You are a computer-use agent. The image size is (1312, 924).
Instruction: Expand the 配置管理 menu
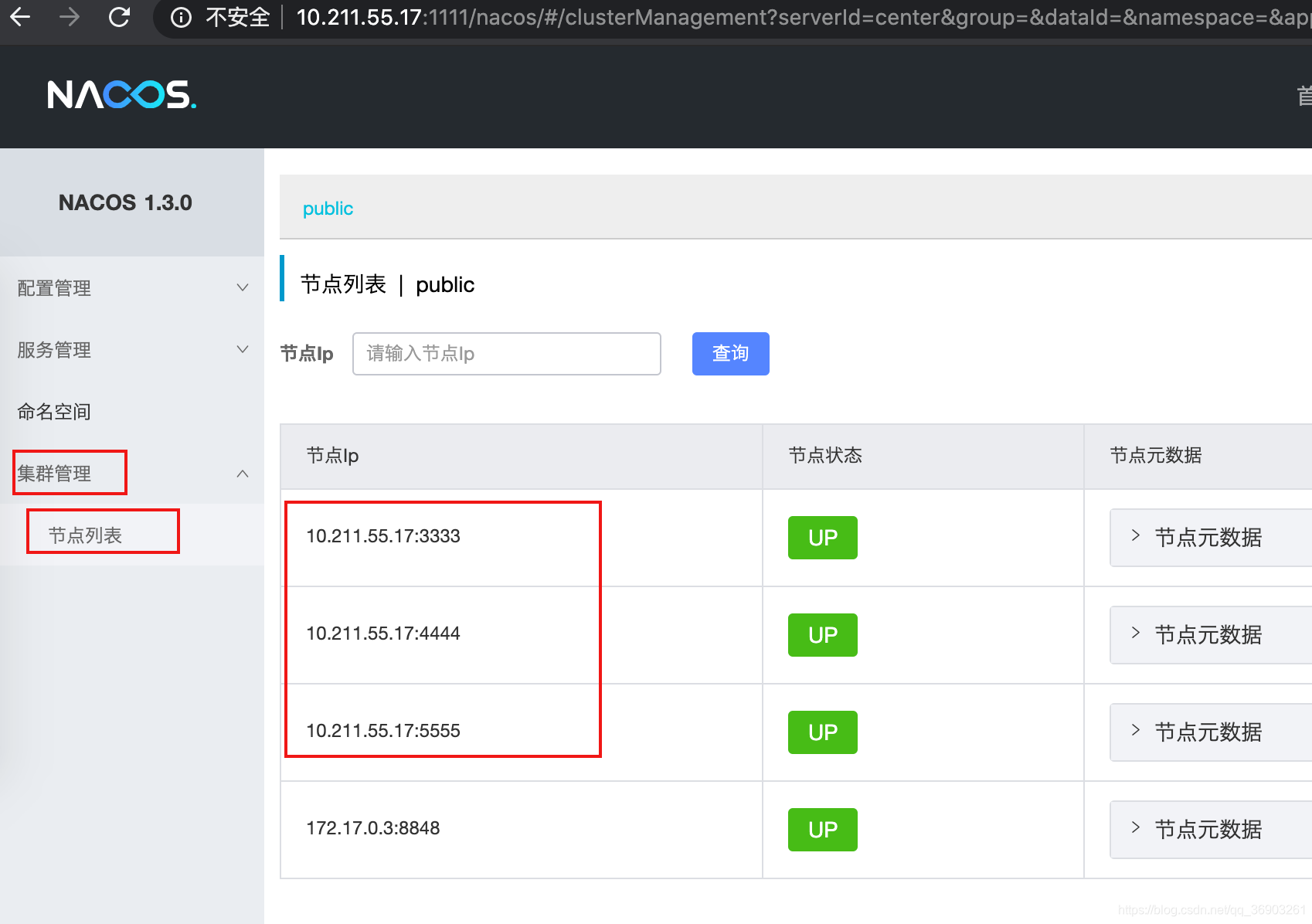(x=132, y=287)
